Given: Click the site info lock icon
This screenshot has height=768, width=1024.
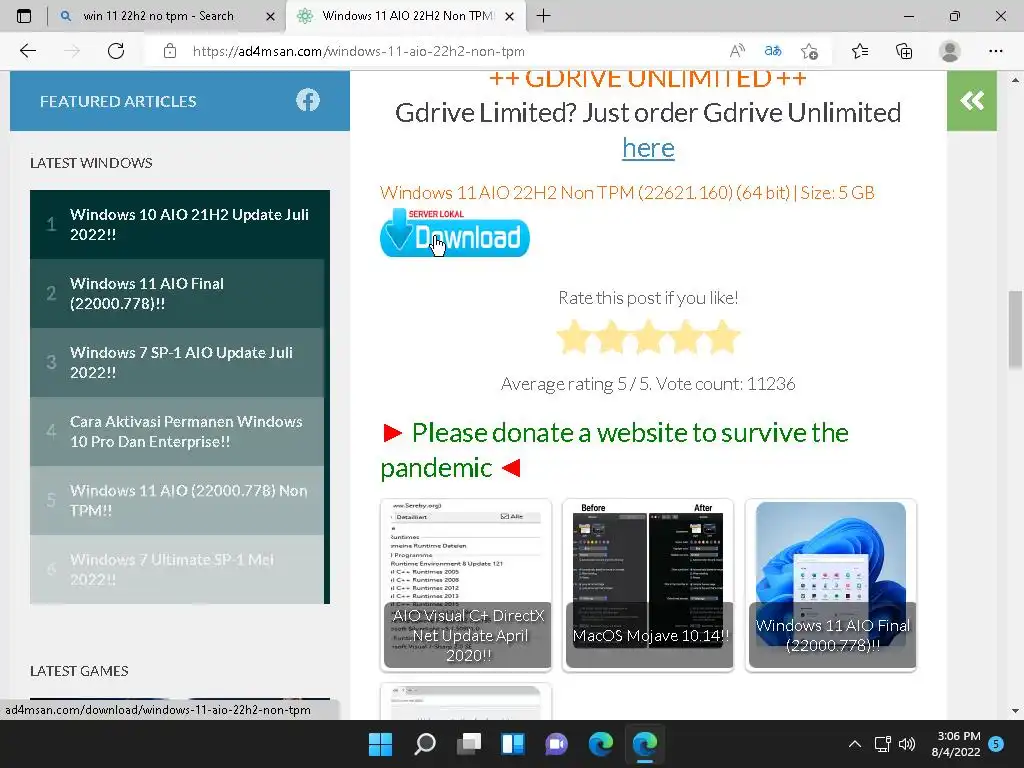Looking at the screenshot, I should click(x=170, y=51).
